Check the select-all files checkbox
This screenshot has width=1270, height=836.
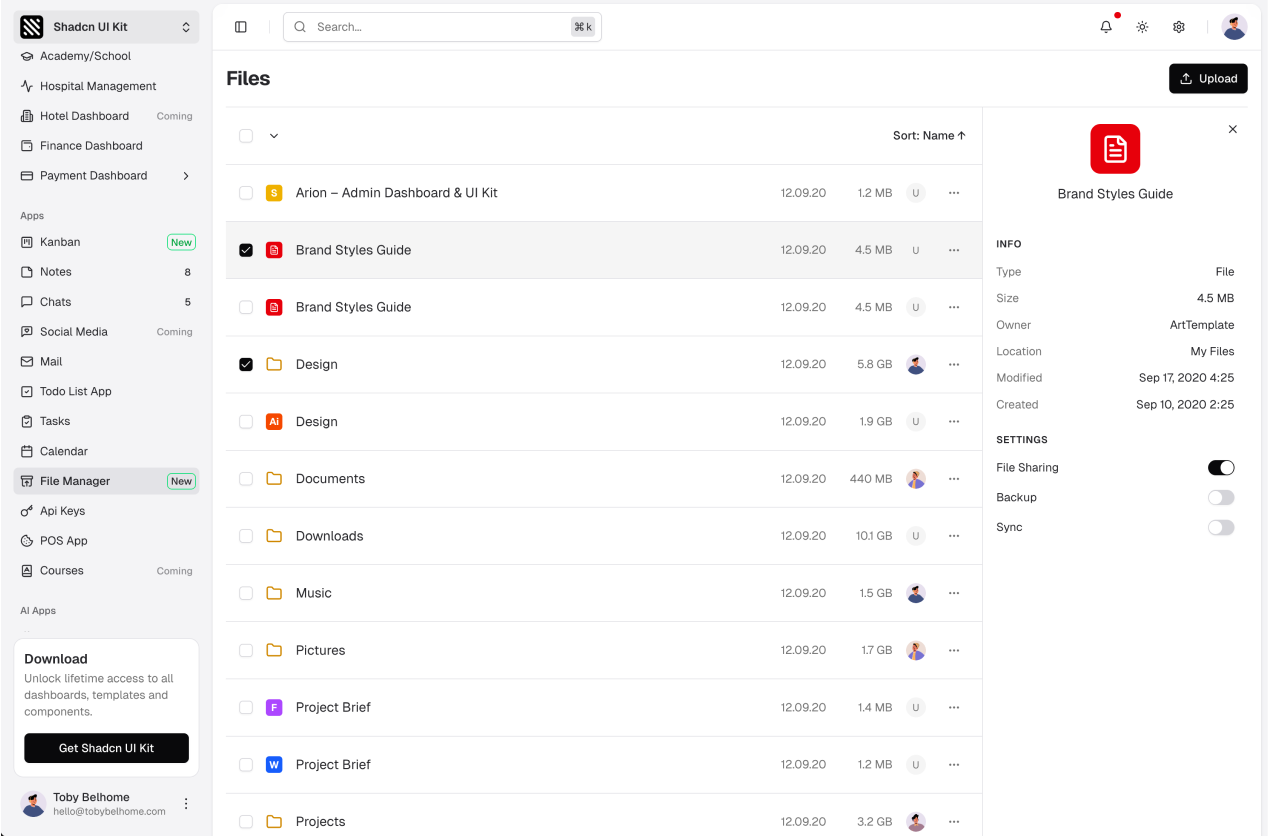coord(246,136)
